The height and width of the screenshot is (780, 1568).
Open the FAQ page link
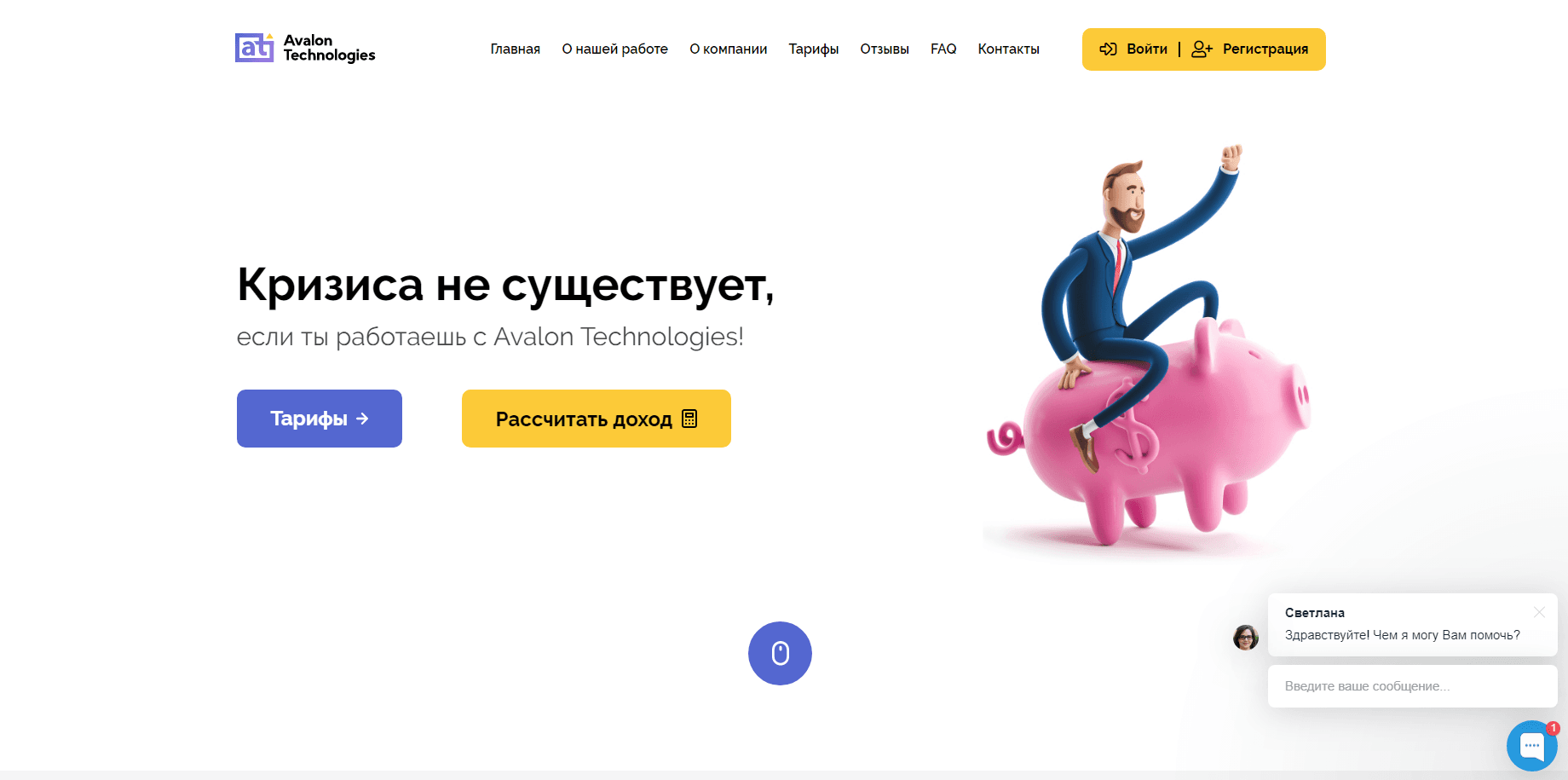[943, 49]
